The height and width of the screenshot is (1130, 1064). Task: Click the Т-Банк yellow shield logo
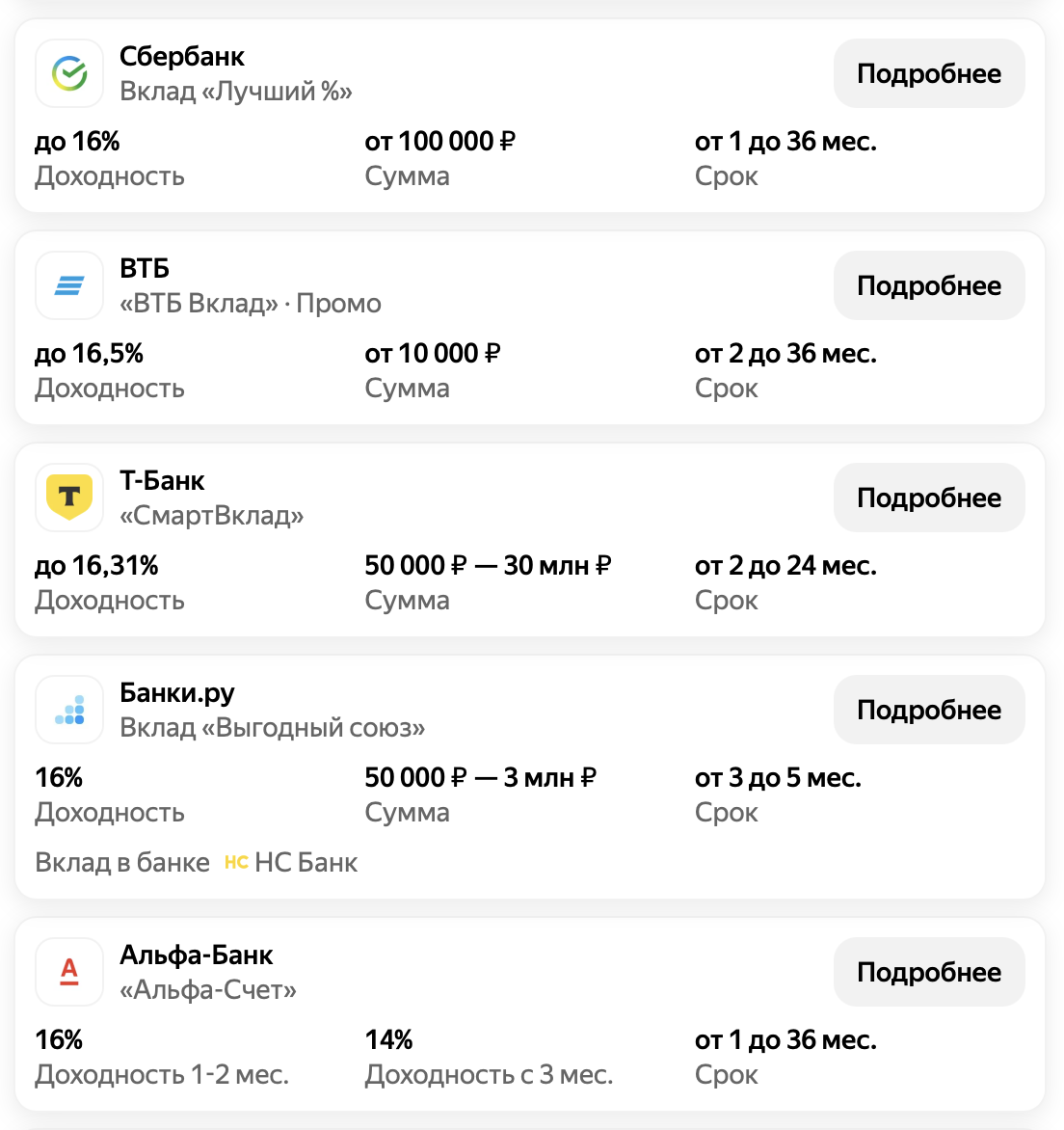[69, 498]
